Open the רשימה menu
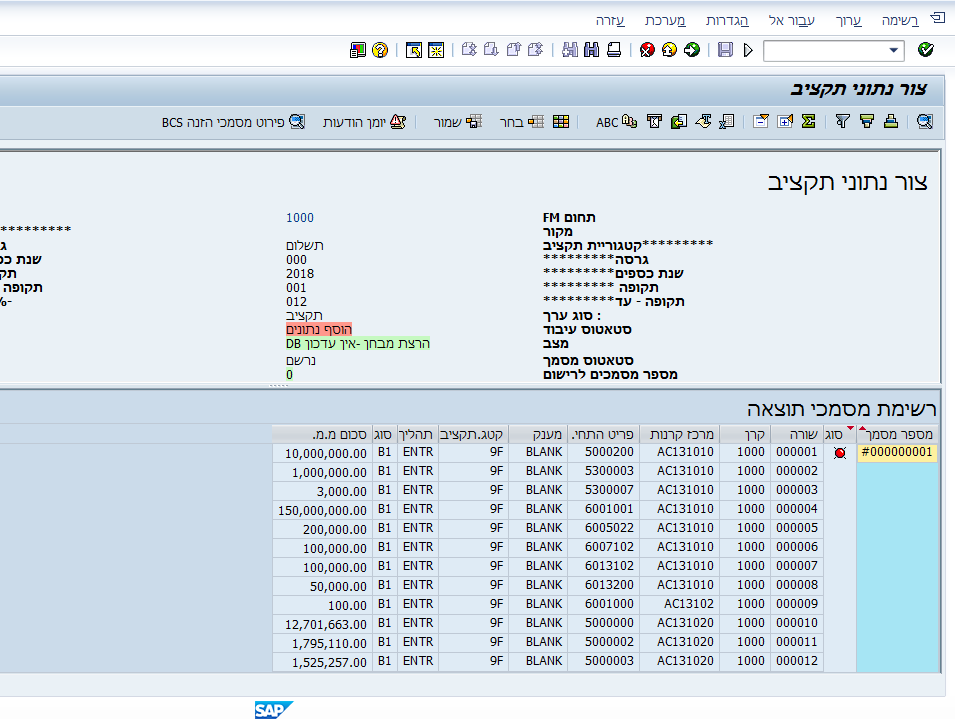Image resolution: width=955 pixels, height=719 pixels. 900,21
